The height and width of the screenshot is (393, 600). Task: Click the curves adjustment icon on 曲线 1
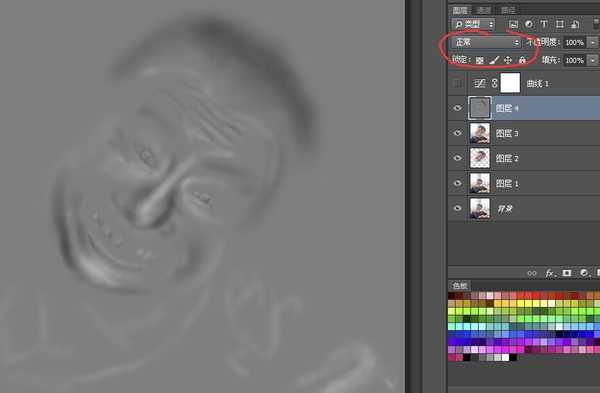(x=479, y=83)
